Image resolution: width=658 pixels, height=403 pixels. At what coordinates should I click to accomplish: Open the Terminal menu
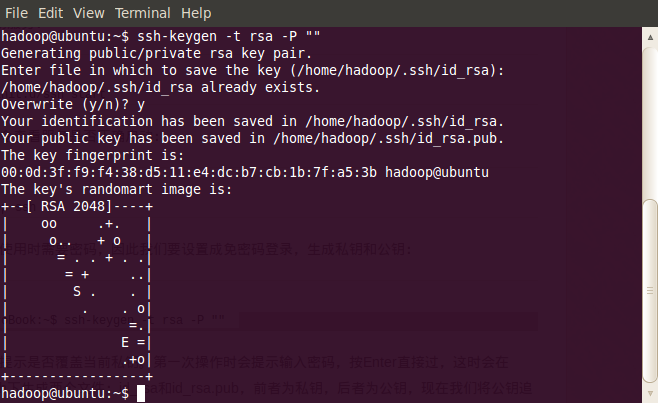pyautogui.click(x=143, y=13)
